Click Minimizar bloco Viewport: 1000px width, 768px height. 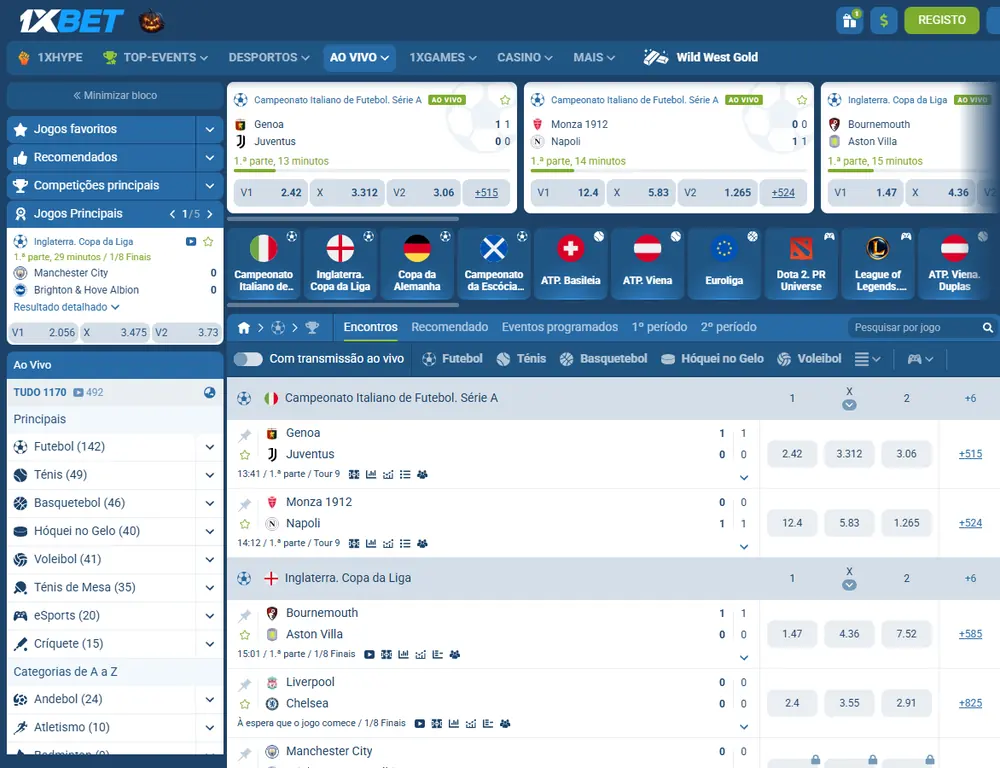(x=115, y=96)
